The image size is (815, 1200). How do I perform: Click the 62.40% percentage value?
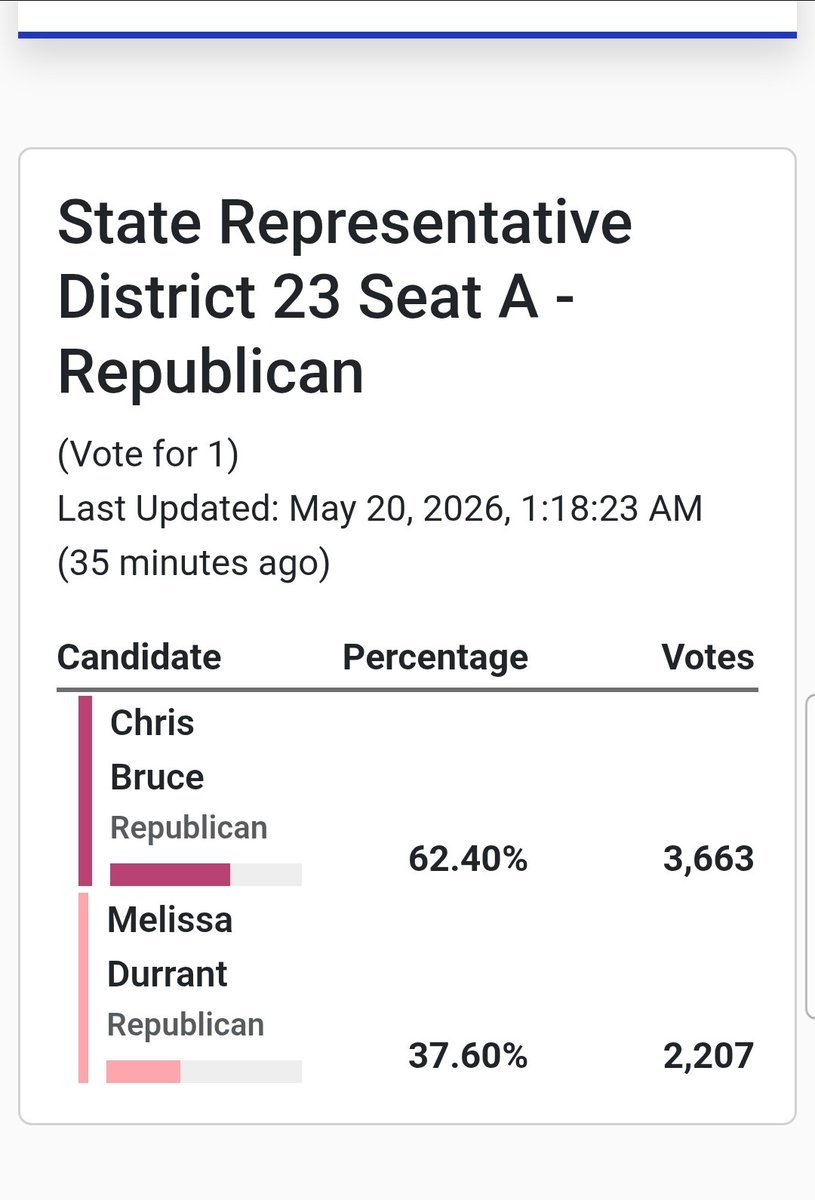pyautogui.click(x=468, y=859)
